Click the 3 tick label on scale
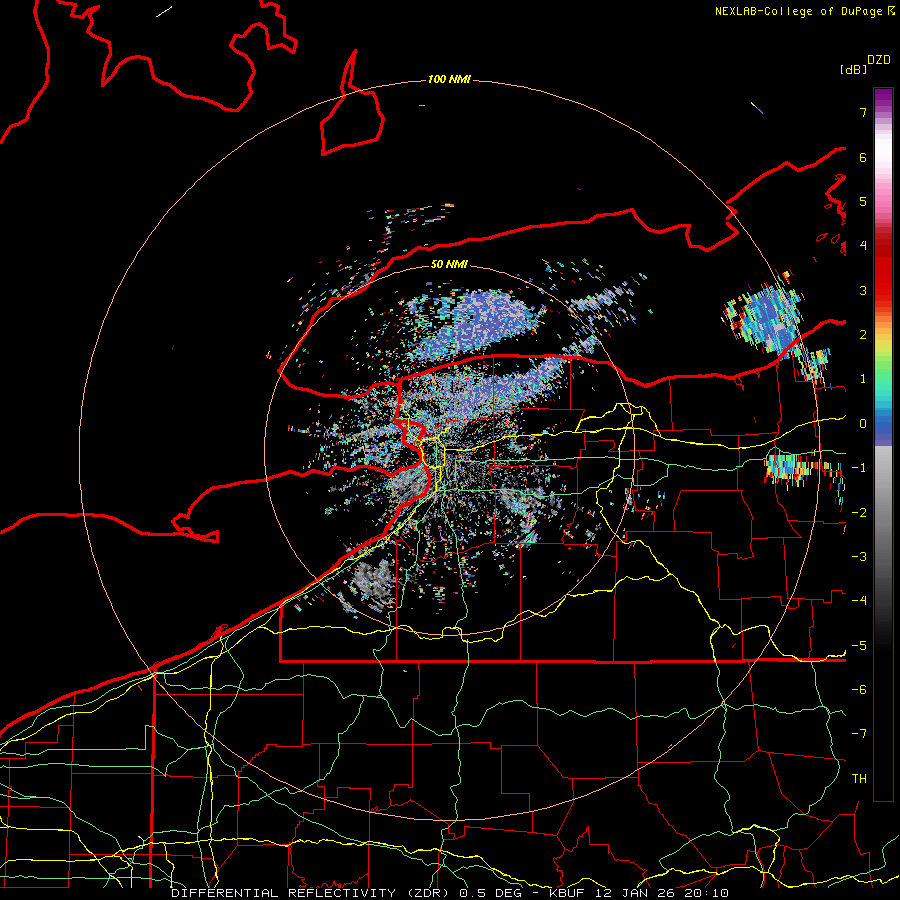The image size is (900, 900). [863, 290]
